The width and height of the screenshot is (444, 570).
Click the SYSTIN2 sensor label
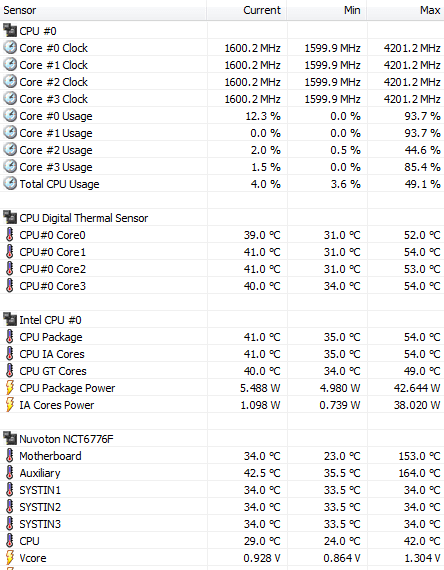pyautogui.click(x=40, y=507)
